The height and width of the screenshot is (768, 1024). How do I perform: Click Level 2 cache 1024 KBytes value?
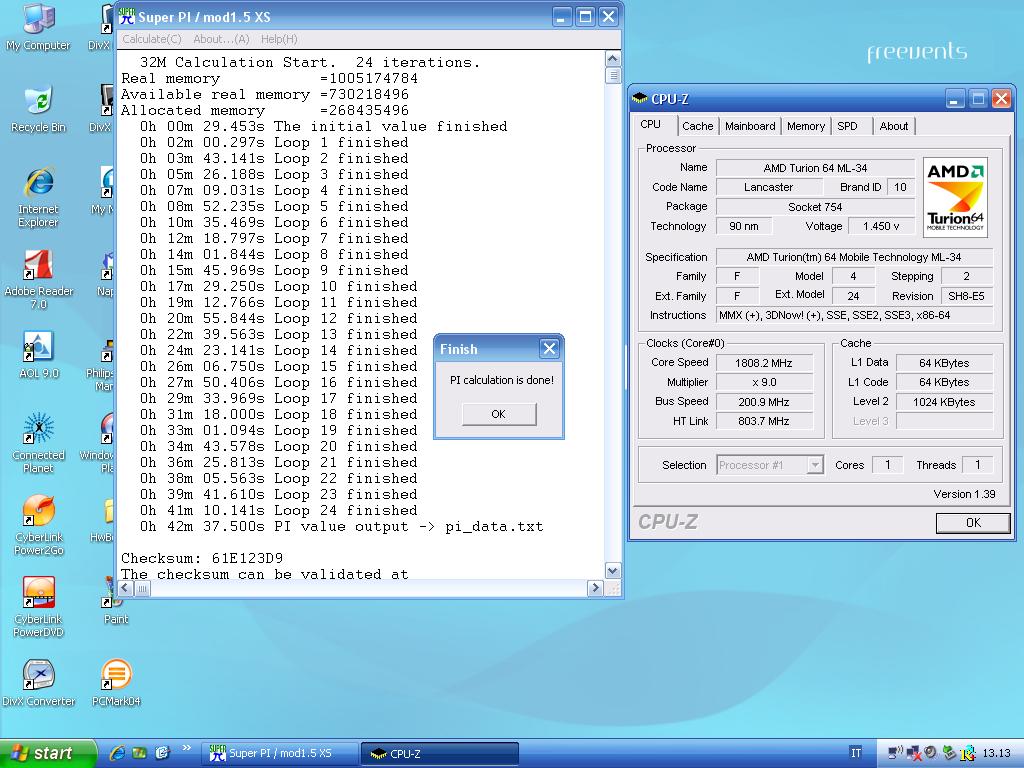pos(944,402)
